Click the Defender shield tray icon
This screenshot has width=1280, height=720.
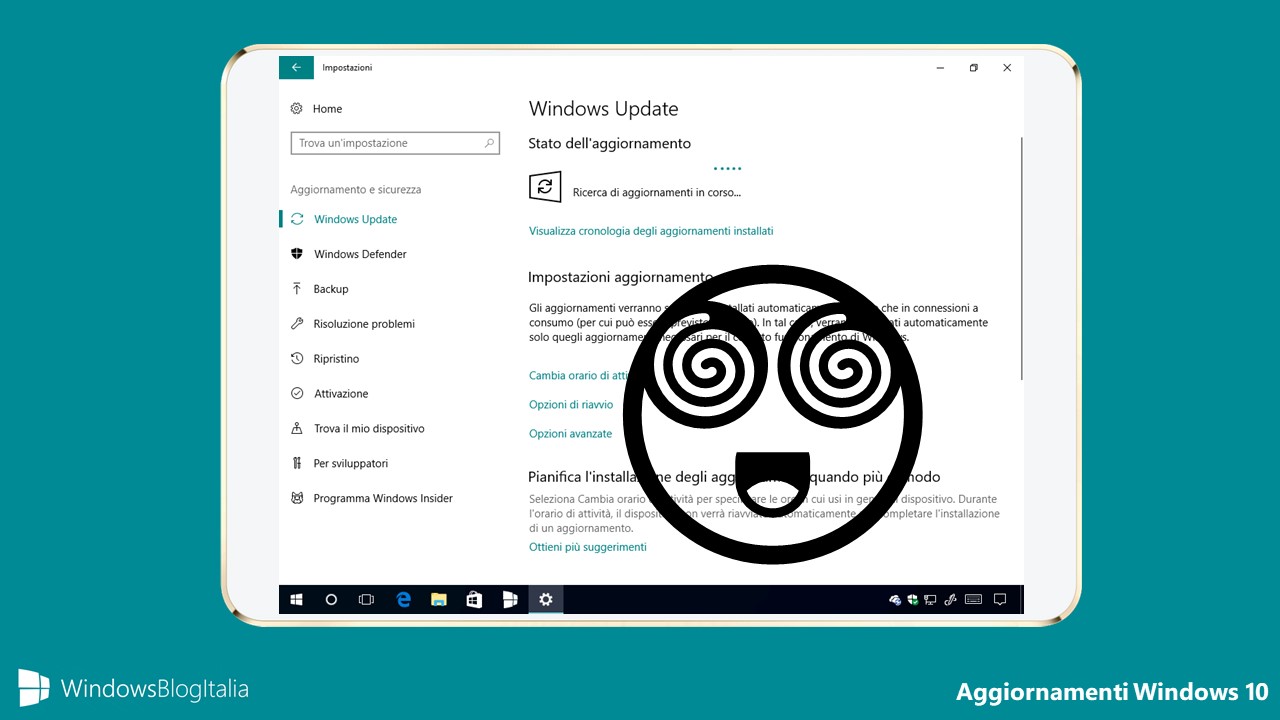tap(912, 600)
